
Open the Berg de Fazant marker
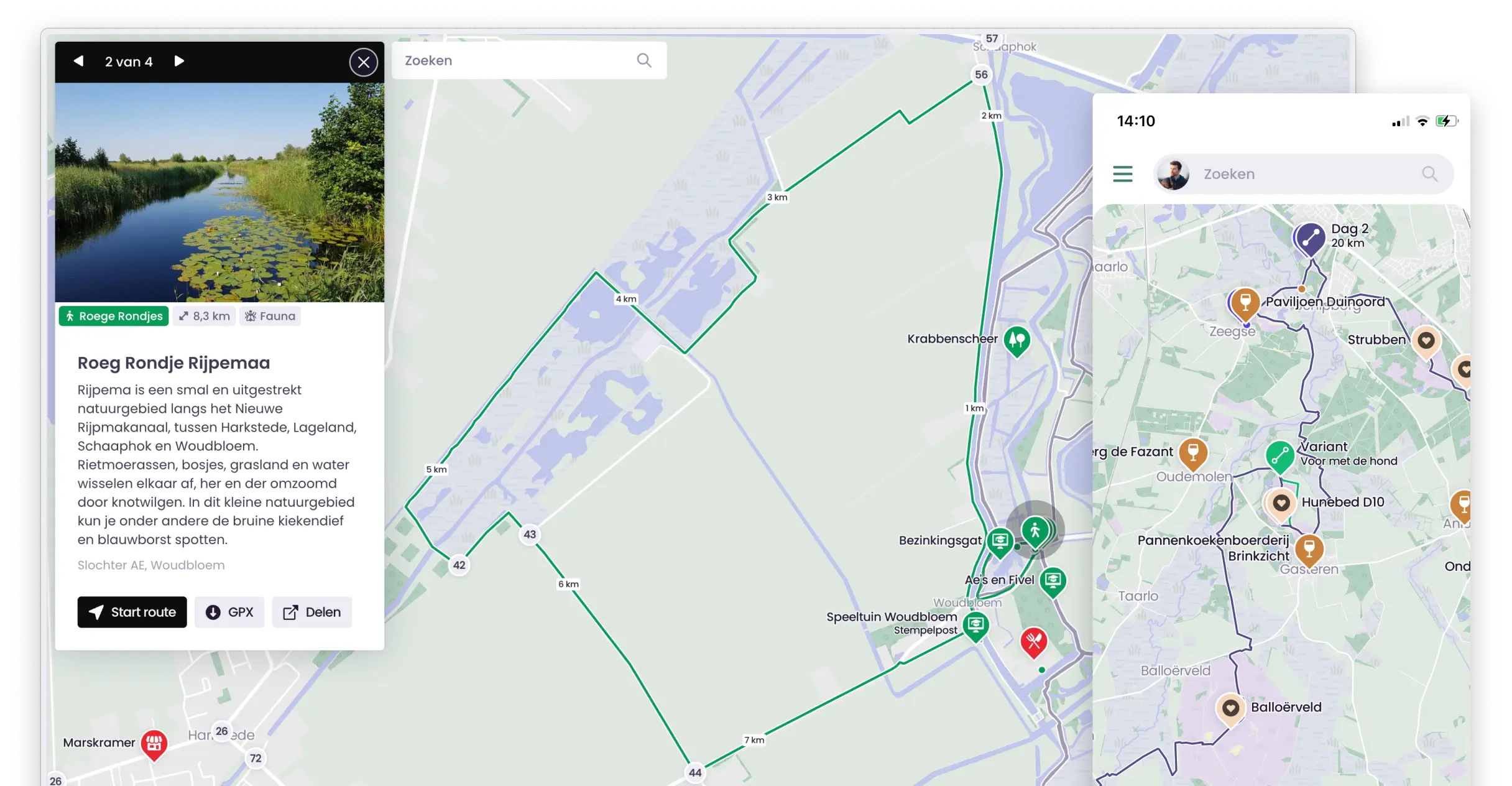(x=1193, y=454)
